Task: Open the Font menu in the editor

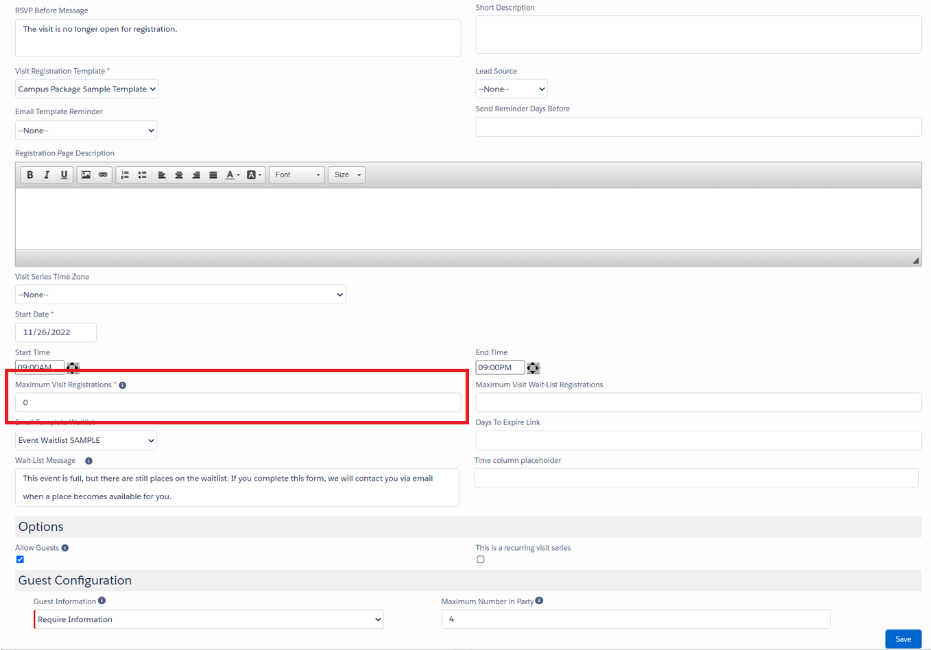Action: tap(297, 175)
